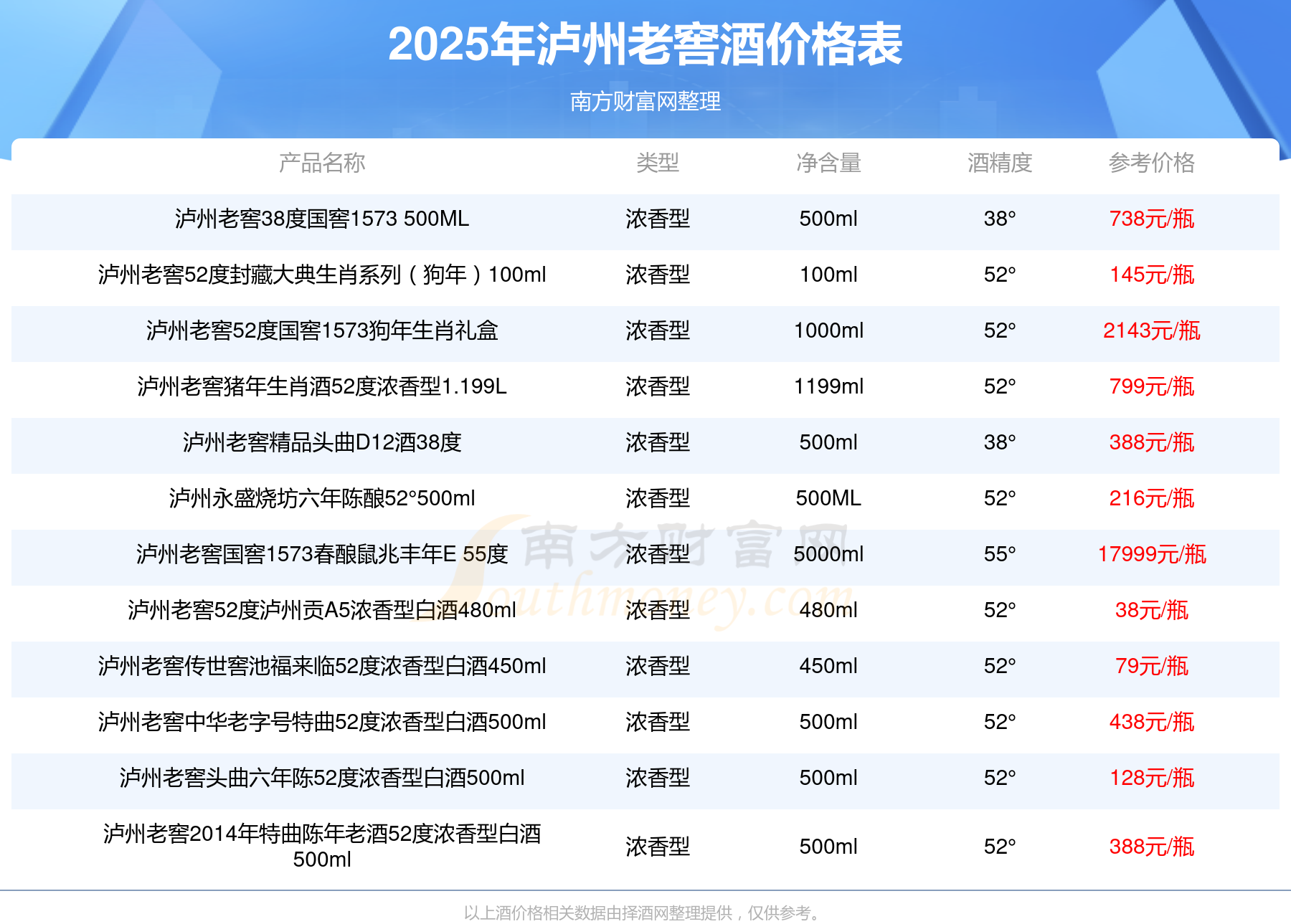Click the net content "480ml" cell
The image size is (1291, 924).
[x=828, y=610]
